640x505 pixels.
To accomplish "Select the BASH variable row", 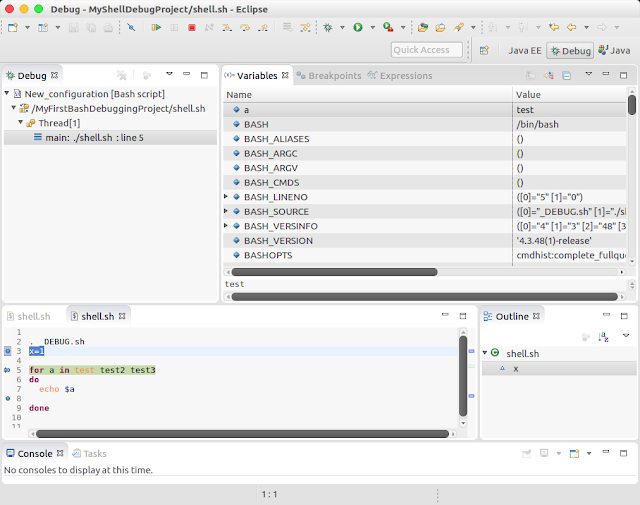I will (x=424, y=125).
